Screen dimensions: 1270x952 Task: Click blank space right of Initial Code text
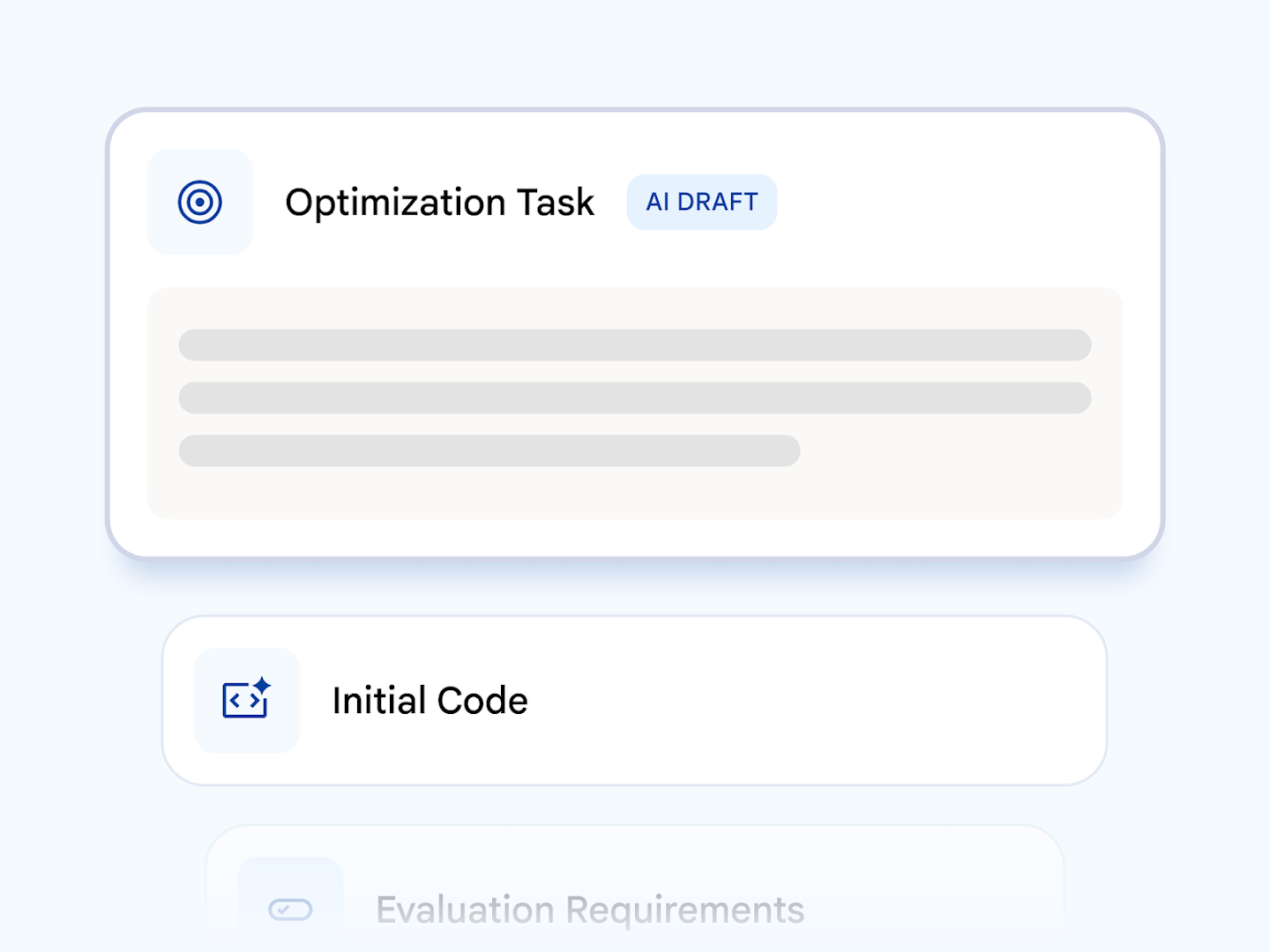pyautogui.click(x=811, y=701)
